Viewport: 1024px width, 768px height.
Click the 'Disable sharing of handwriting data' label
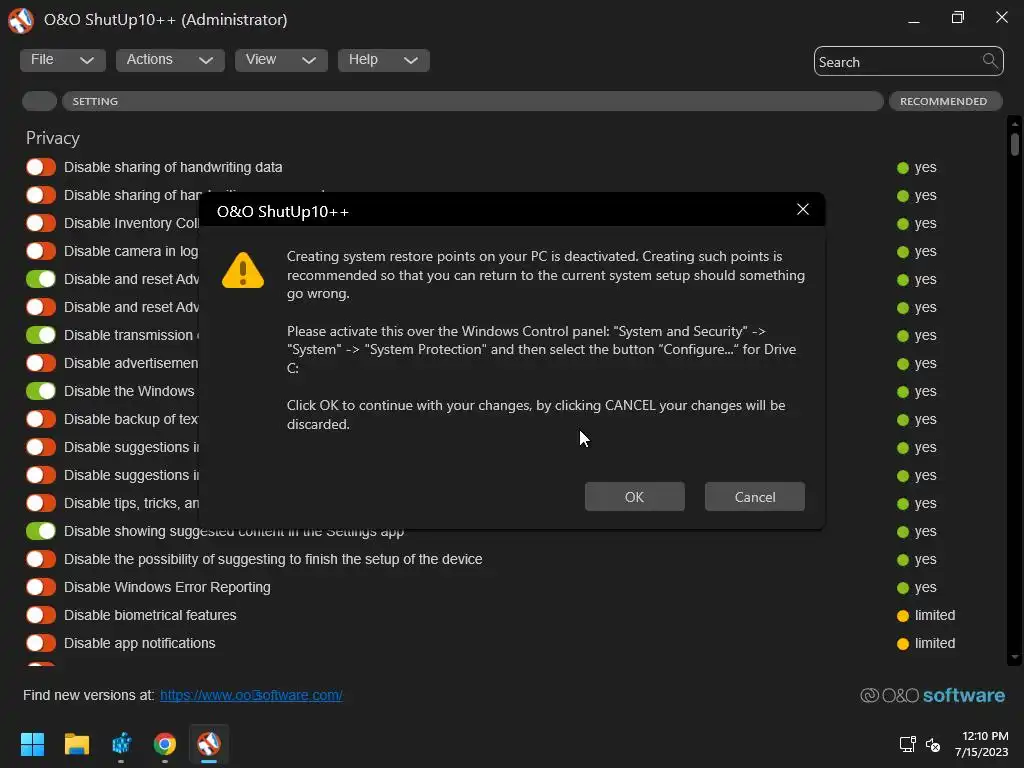pos(173,167)
